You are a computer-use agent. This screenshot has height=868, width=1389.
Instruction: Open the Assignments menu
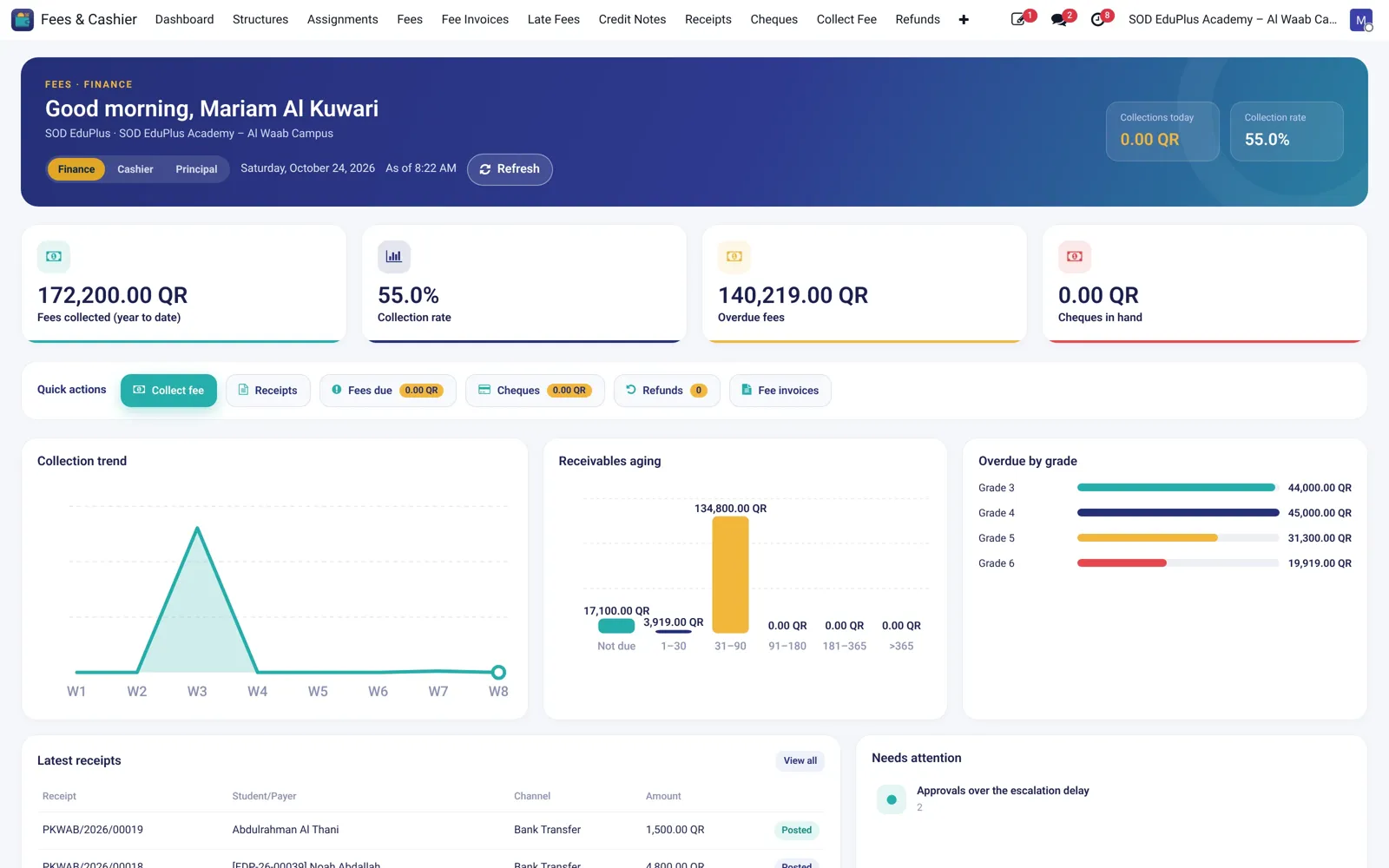[343, 19]
